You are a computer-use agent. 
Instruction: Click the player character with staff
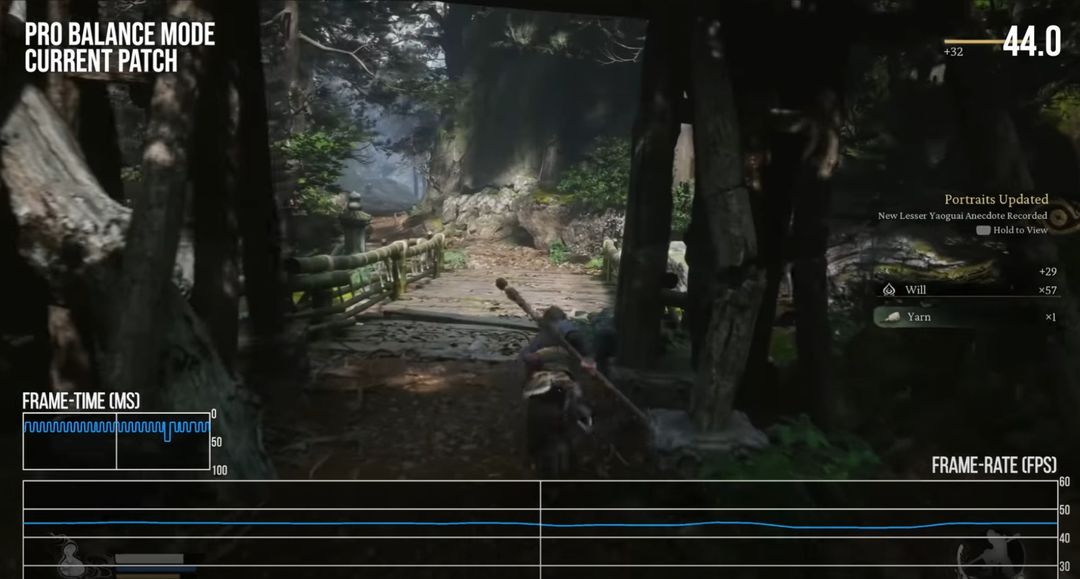point(559,375)
